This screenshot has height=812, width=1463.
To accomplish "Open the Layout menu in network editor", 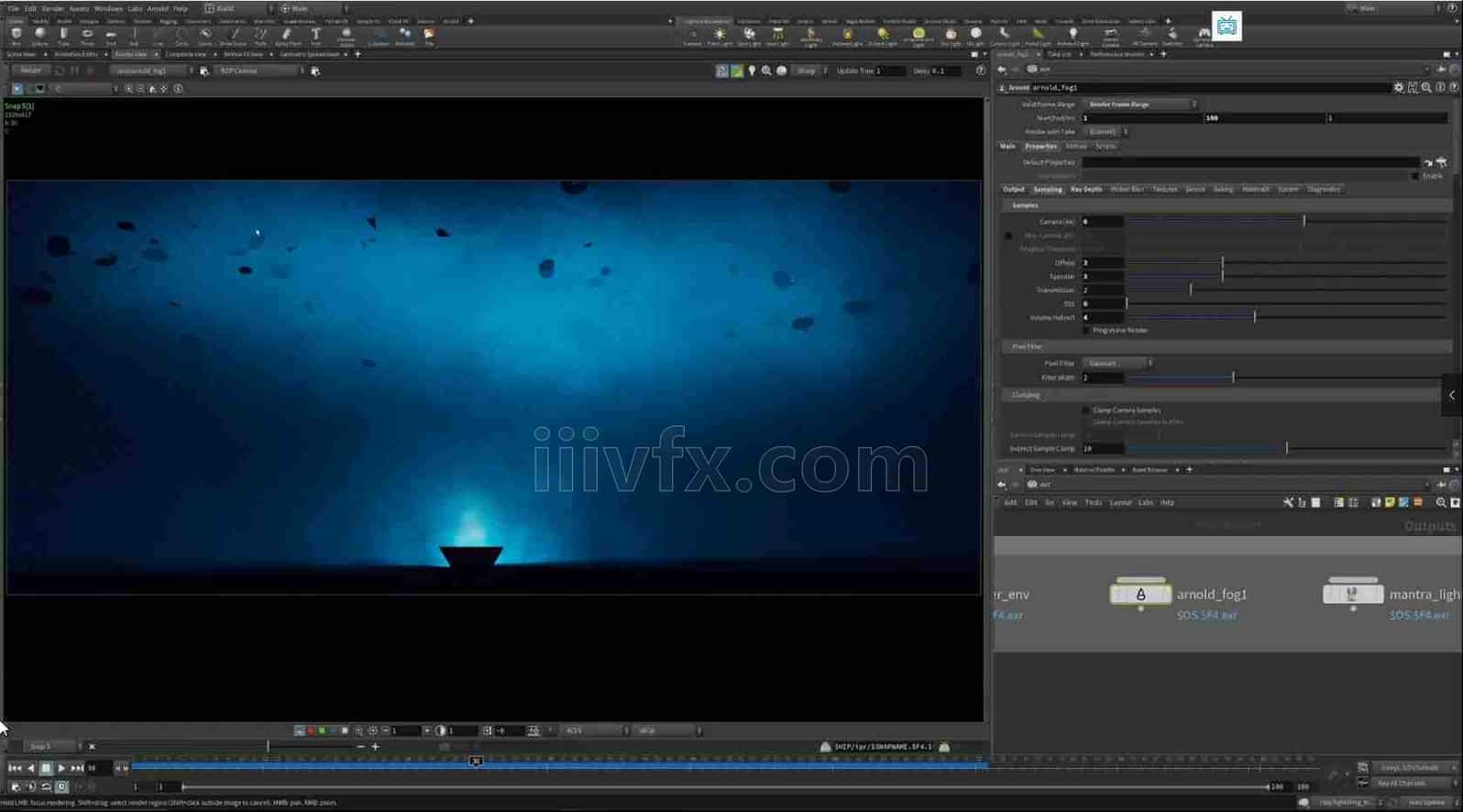I will click(x=1120, y=502).
